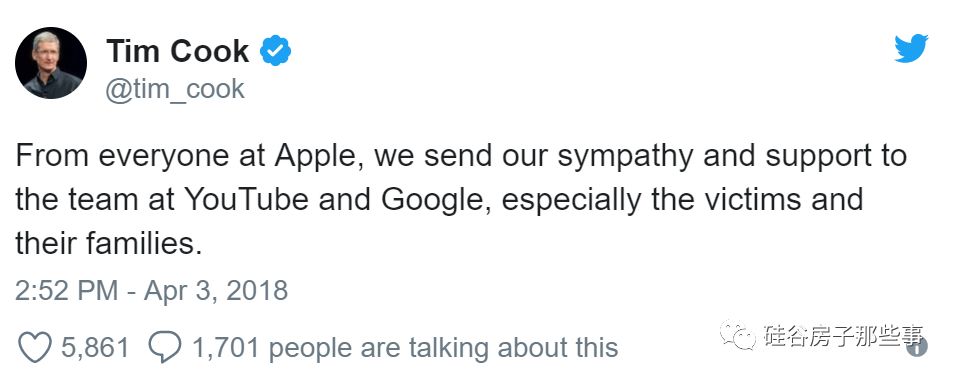Image resolution: width=954 pixels, height=377 pixels.
Task: Click the reply speech bubble icon
Action: (x=165, y=348)
